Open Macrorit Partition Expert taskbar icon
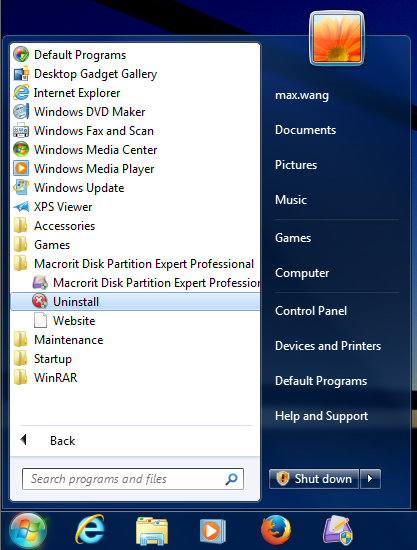This screenshot has width=417, height=550. click(x=337, y=530)
